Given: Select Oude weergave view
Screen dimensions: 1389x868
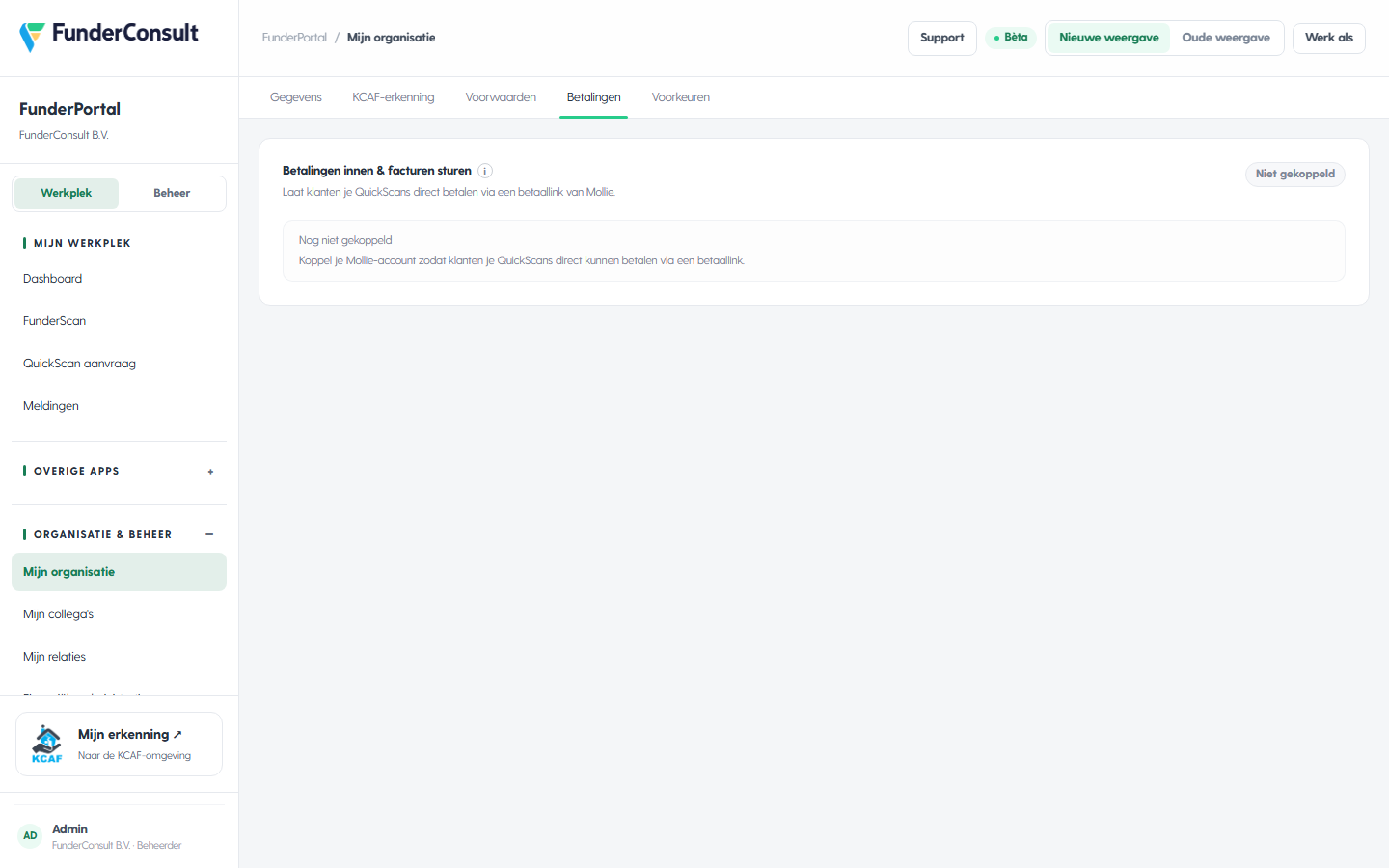Looking at the screenshot, I should (x=1226, y=38).
